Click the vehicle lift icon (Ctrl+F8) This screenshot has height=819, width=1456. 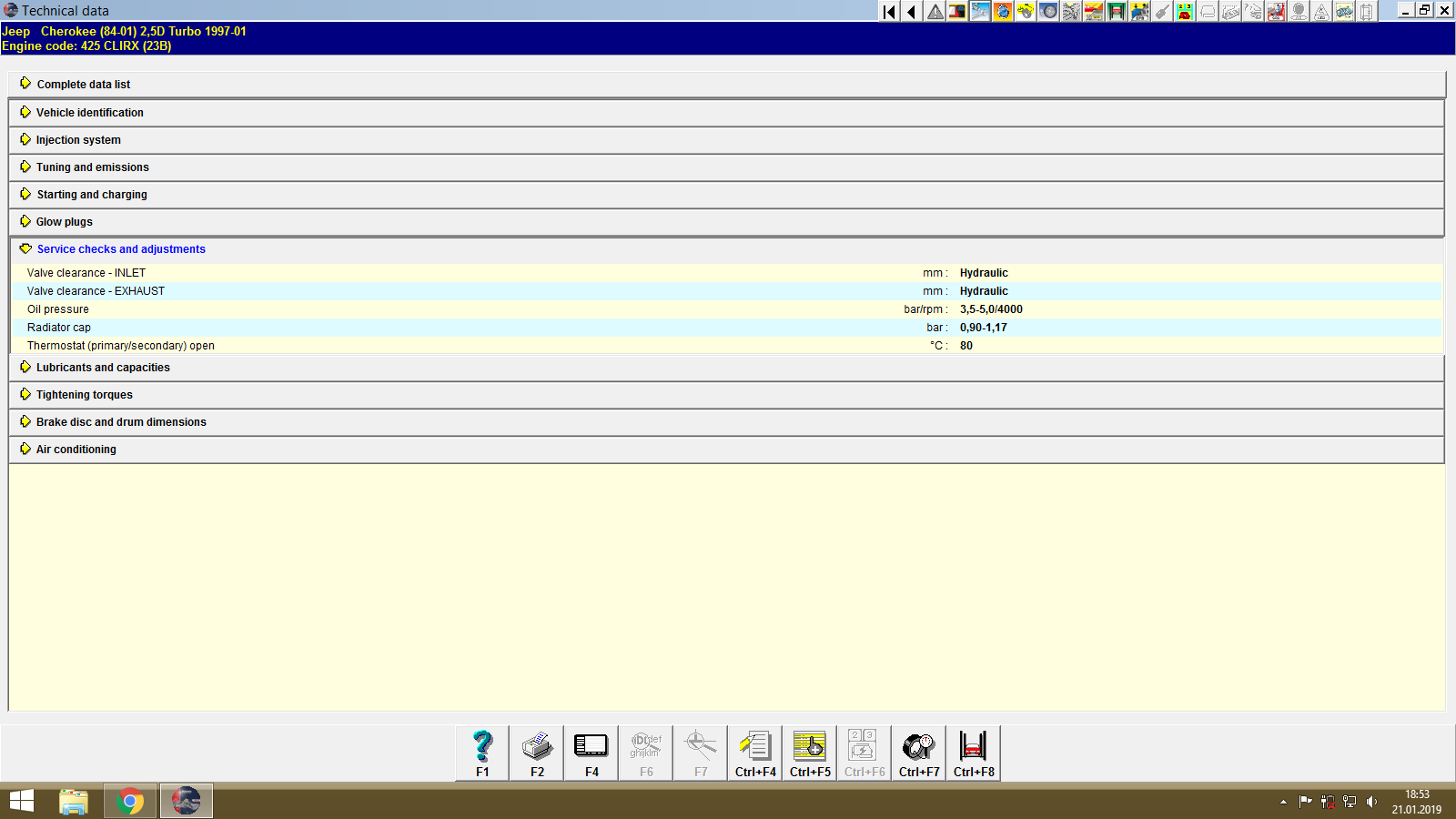point(973,753)
